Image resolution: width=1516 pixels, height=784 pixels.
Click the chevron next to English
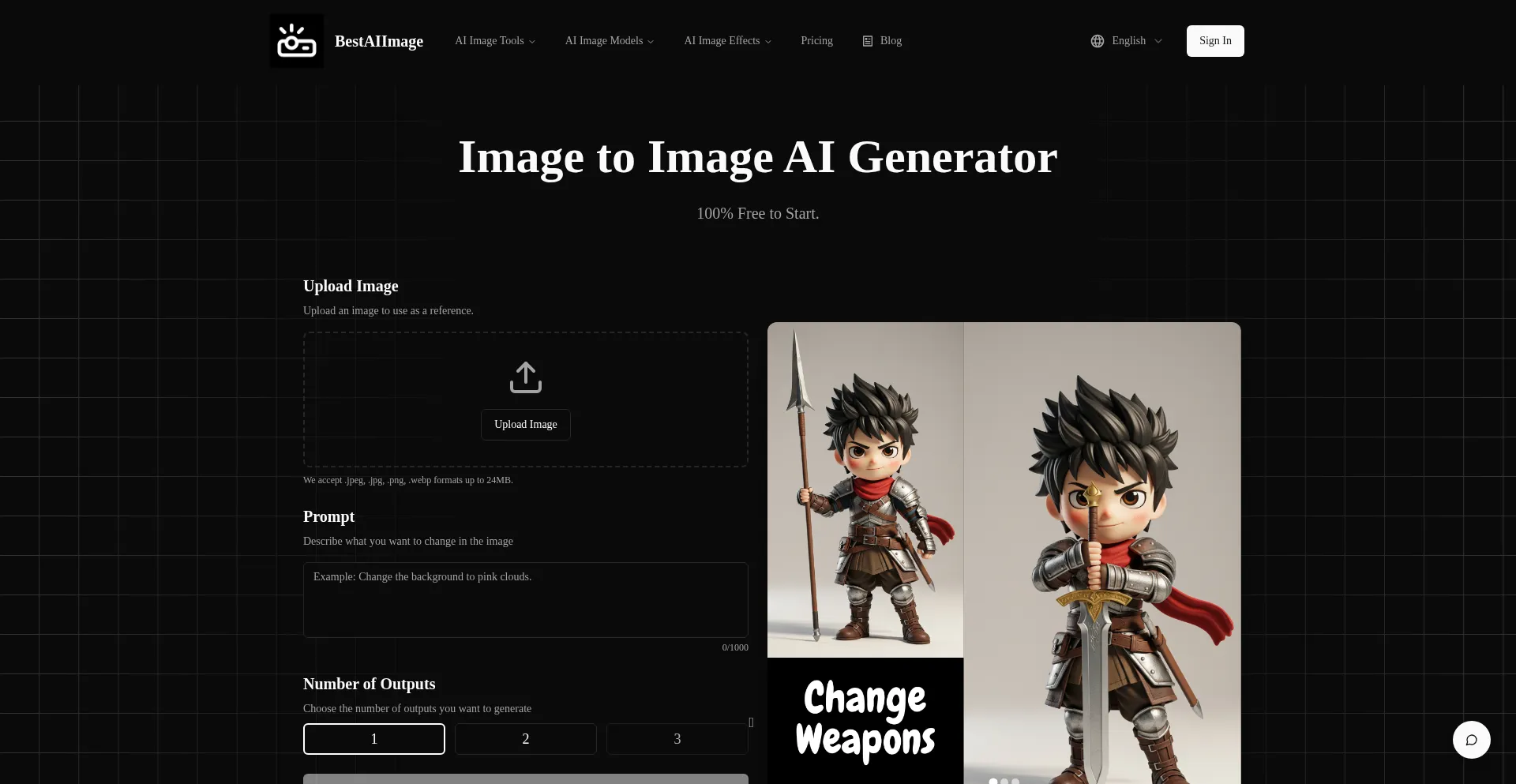[x=1158, y=41]
